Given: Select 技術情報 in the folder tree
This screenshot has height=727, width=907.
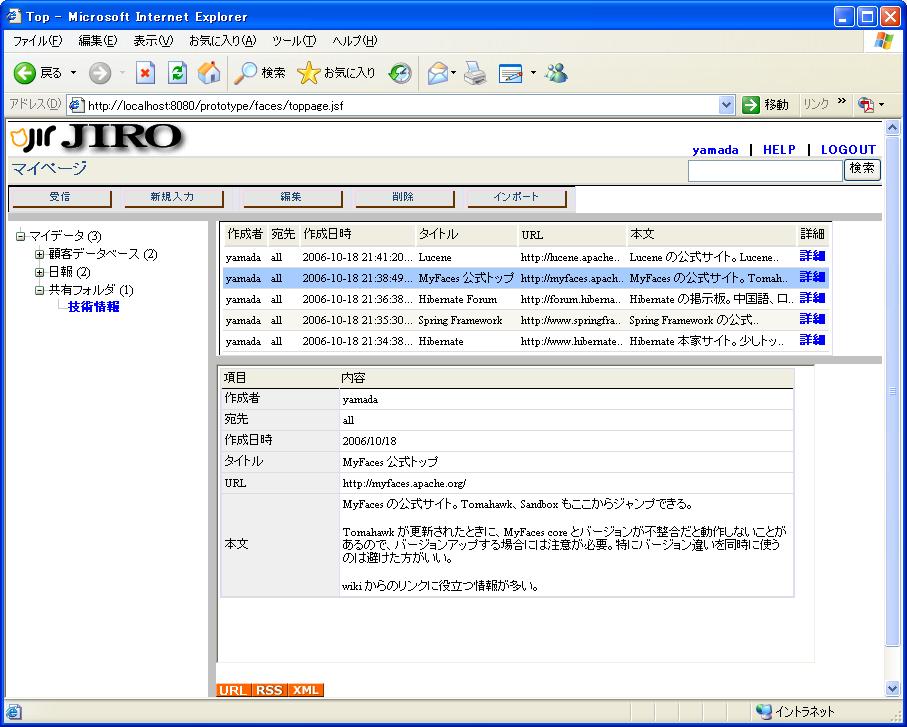Looking at the screenshot, I should pos(94,307).
